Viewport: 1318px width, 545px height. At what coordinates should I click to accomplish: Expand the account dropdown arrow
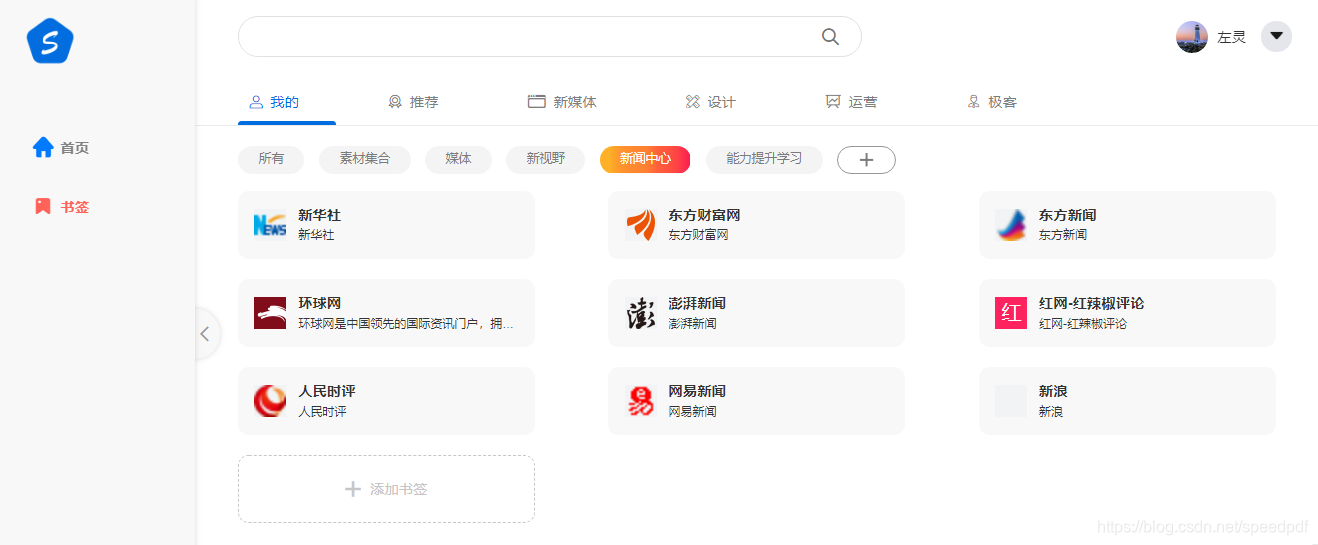pyautogui.click(x=1276, y=37)
